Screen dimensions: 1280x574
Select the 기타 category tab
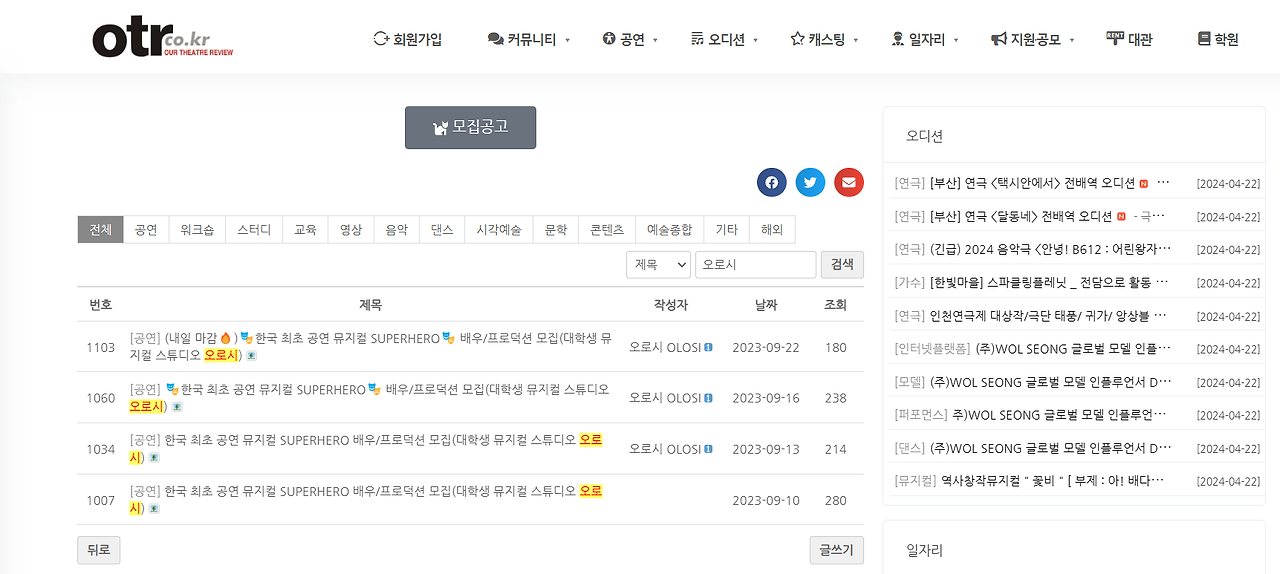[x=727, y=229]
